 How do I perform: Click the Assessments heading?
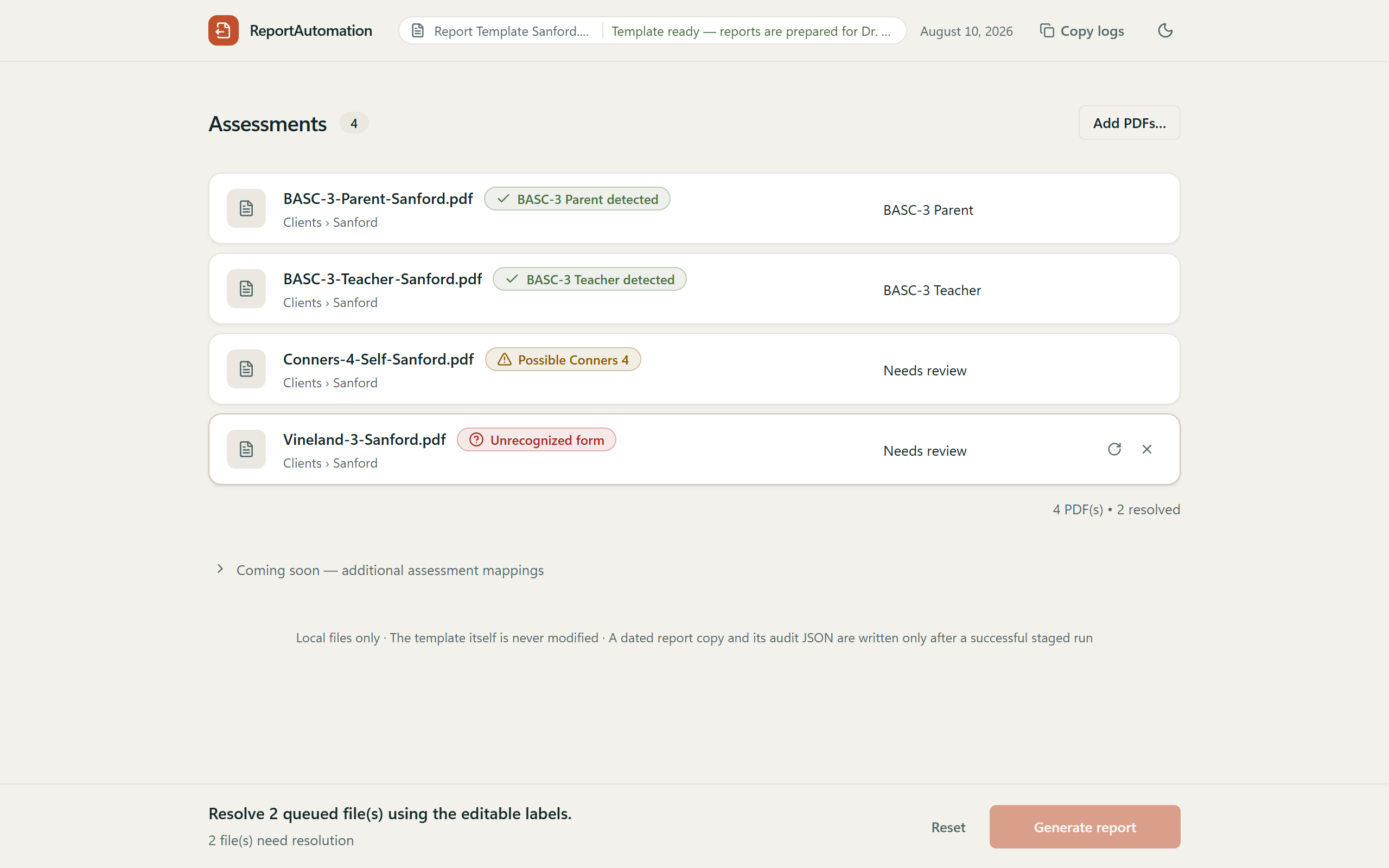point(267,124)
